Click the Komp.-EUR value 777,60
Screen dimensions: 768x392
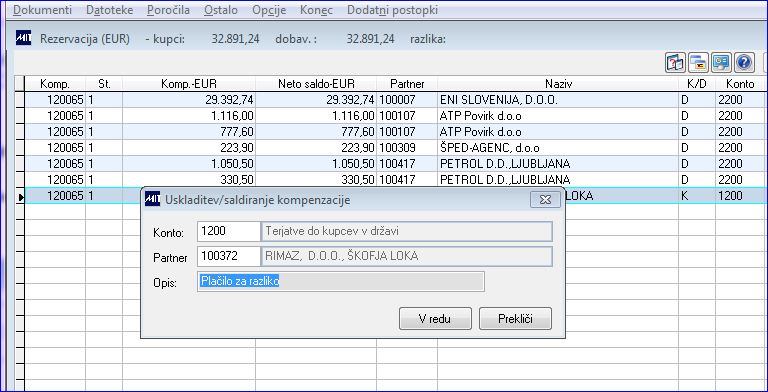tap(189, 132)
